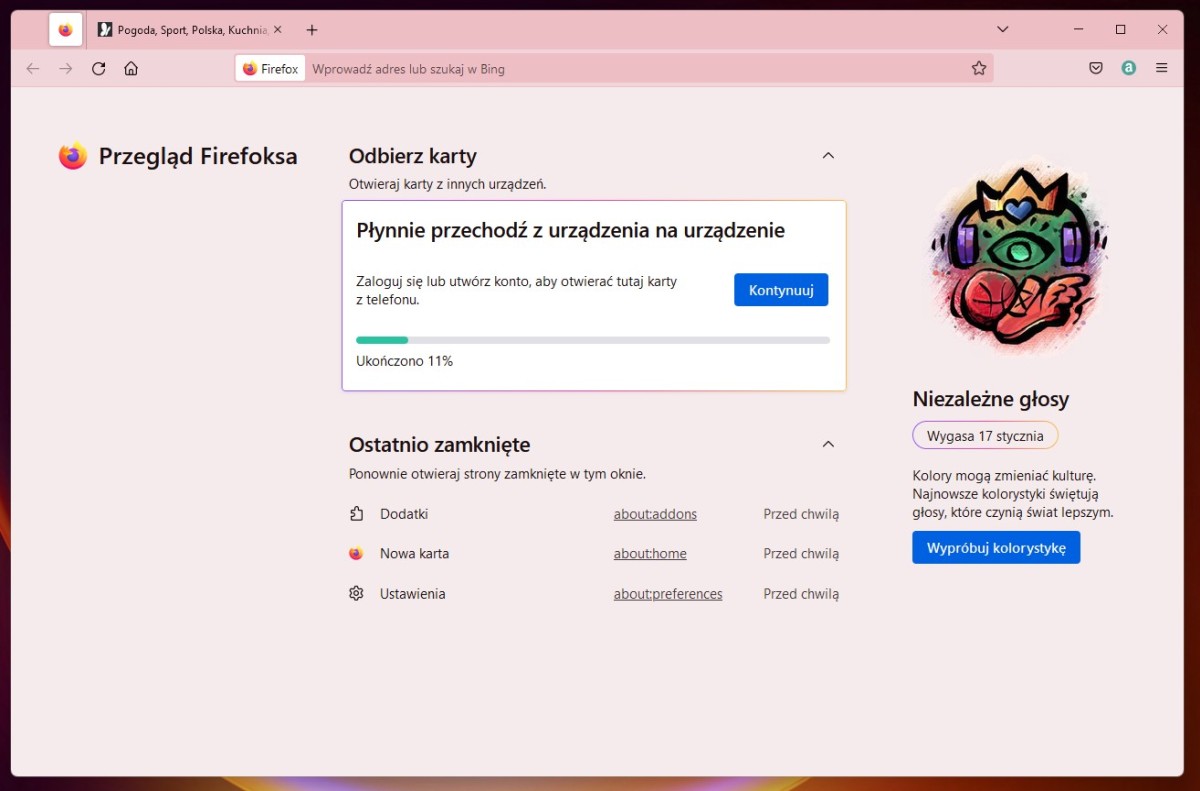Image resolution: width=1200 pixels, height=791 pixels.
Task: Switch to the Pogoda, Sport, Polska tab
Action: (x=185, y=29)
